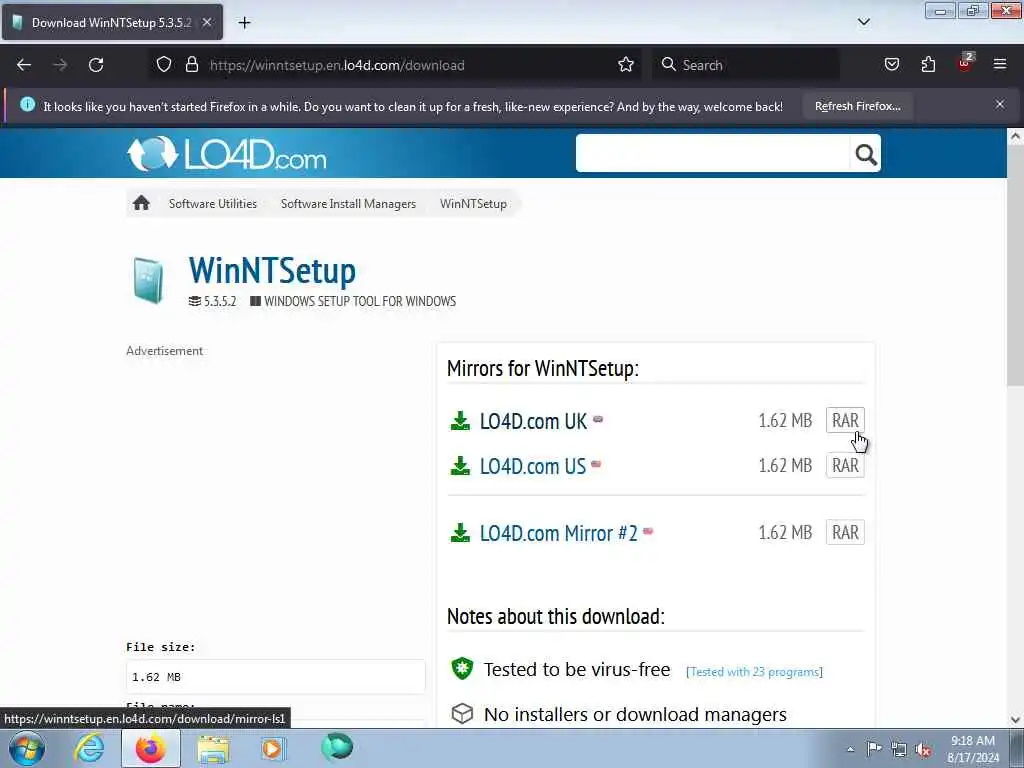Go to home via breadcrumb house icon
The image size is (1024, 768).
tap(141, 203)
